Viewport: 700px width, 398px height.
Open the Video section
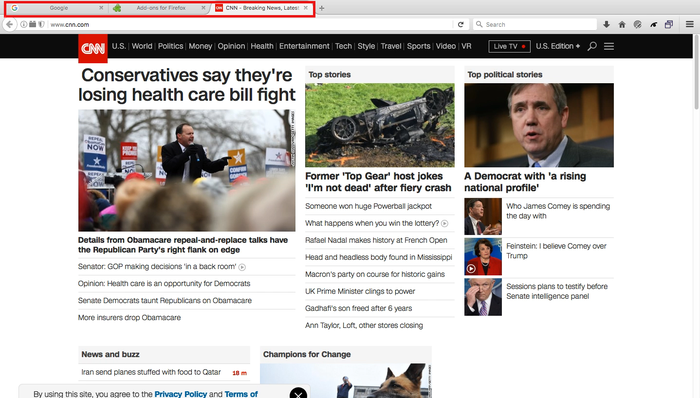446,46
